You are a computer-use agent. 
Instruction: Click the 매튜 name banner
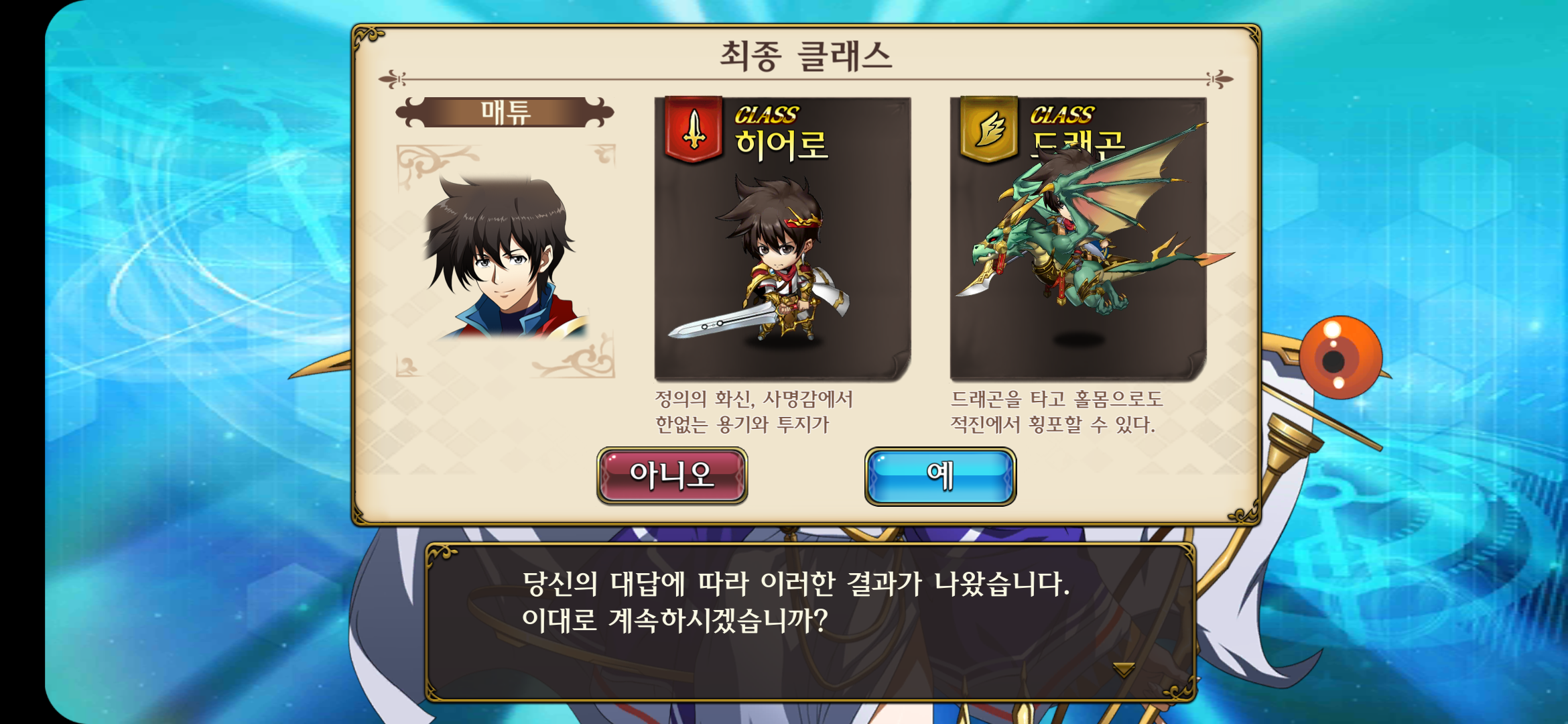pos(505,112)
